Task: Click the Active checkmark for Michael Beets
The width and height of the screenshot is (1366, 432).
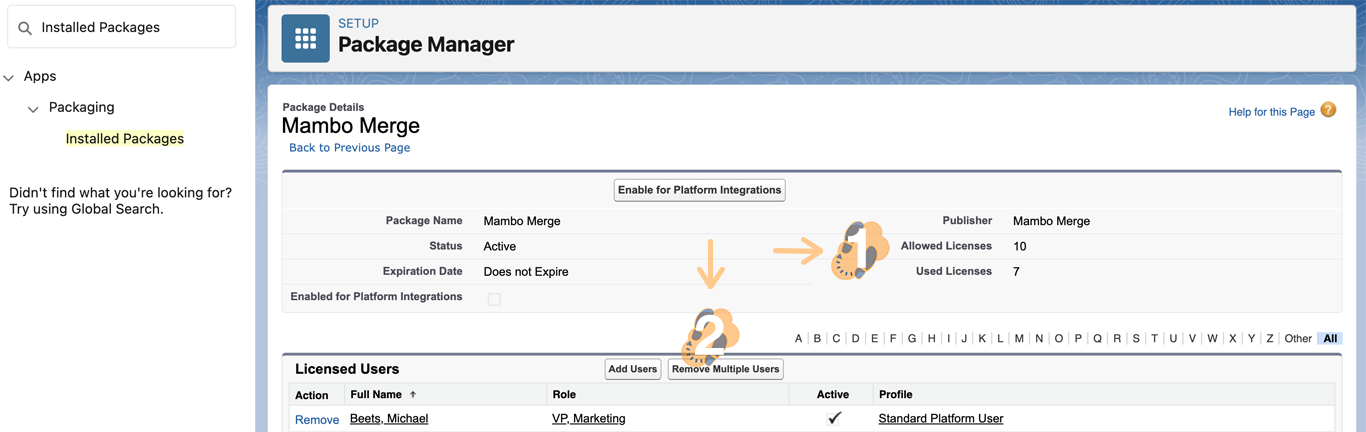Action: [834, 419]
